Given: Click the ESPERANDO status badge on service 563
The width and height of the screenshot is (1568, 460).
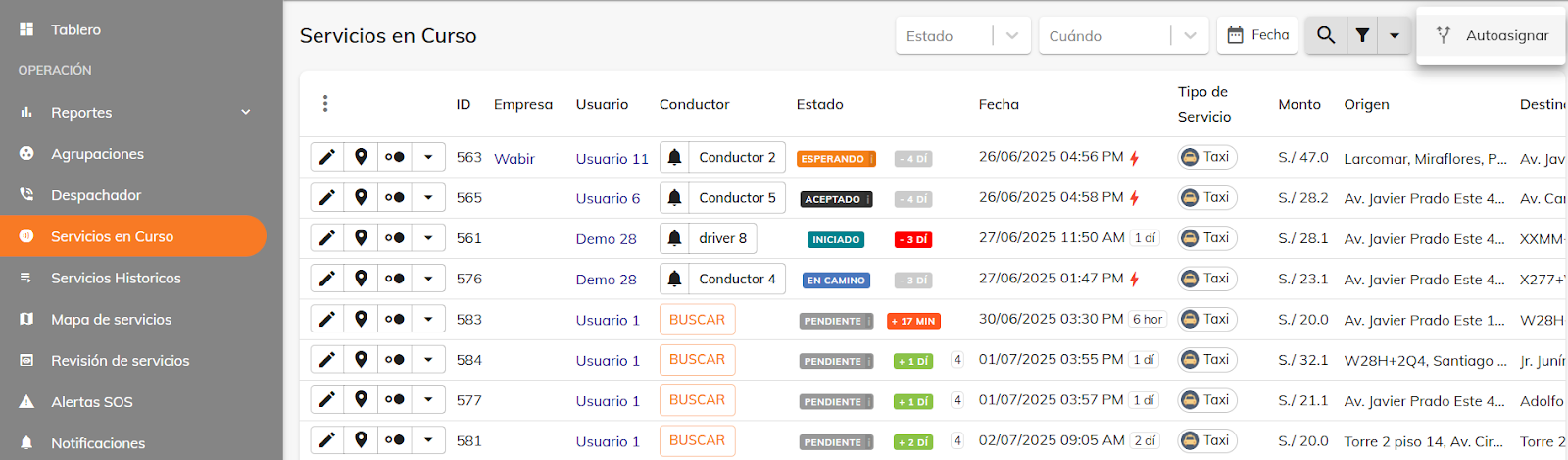Looking at the screenshot, I should [x=836, y=159].
